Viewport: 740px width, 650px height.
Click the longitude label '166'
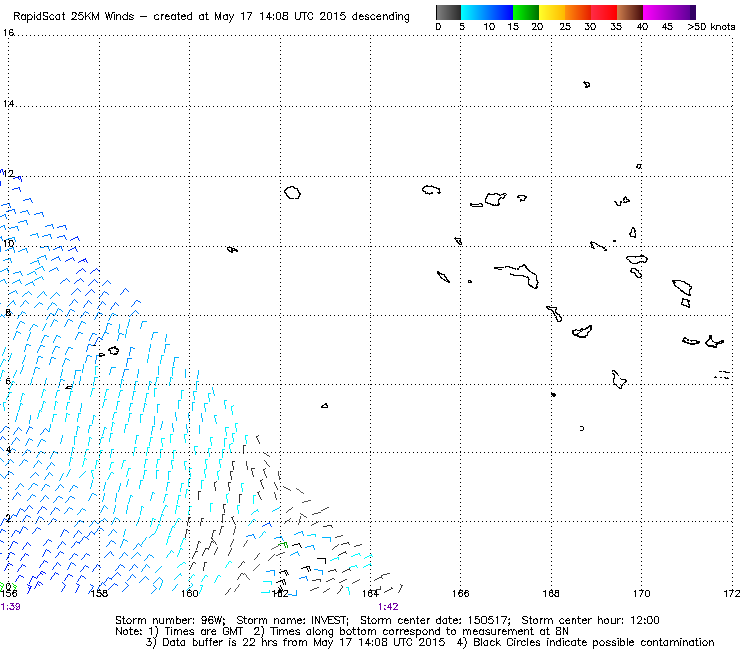[x=461, y=593]
